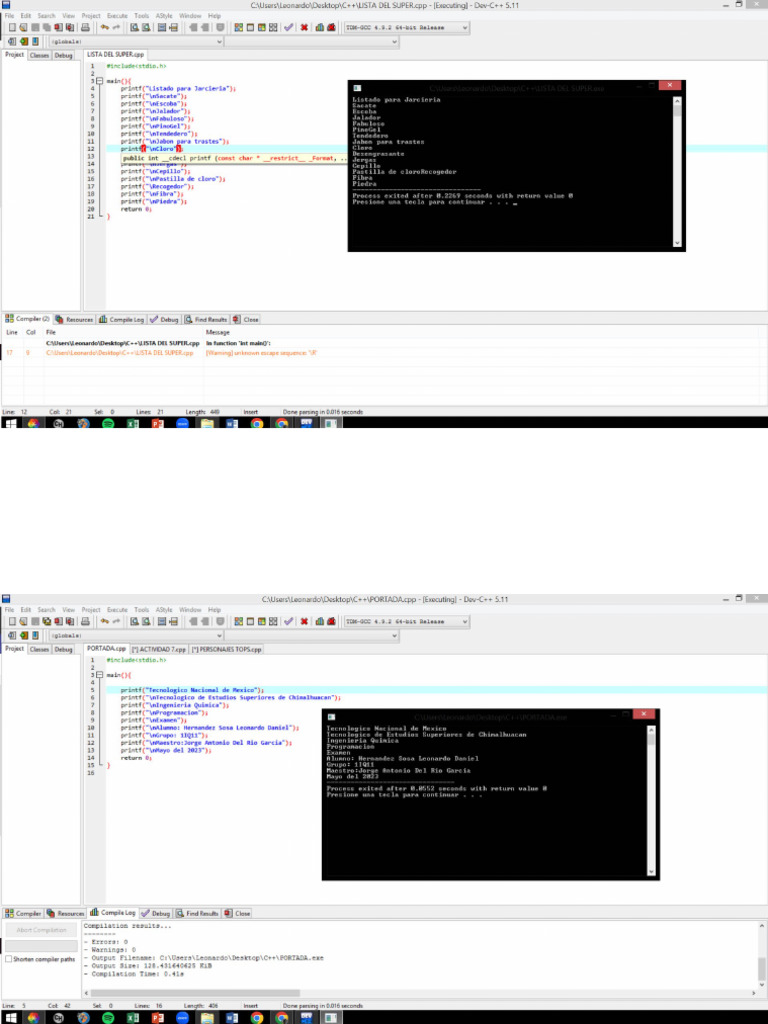Click Save All icon in PORTADA window toolbar
The width and height of the screenshot is (768, 1024).
coord(46,621)
